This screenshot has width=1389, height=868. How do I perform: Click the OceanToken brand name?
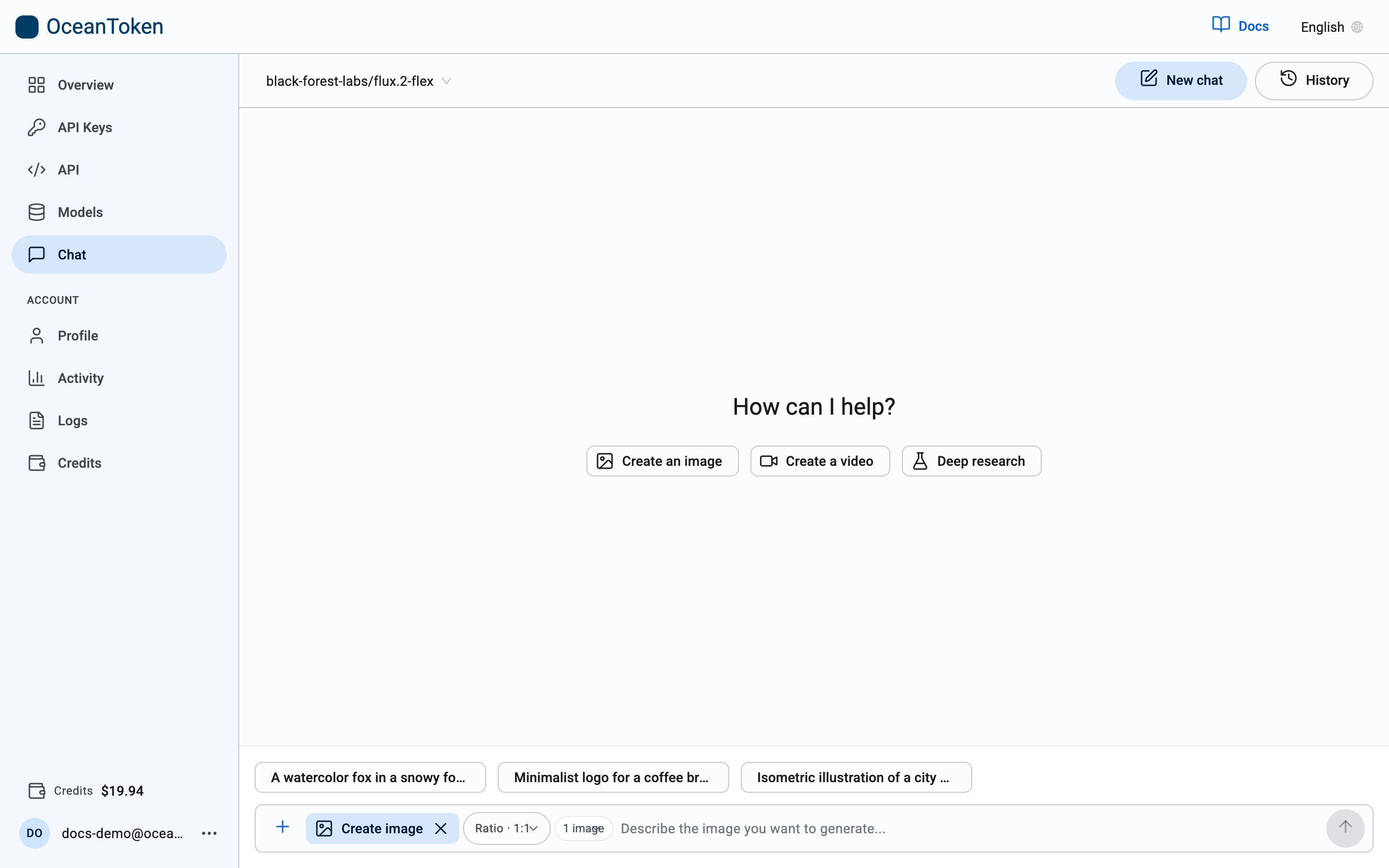click(105, 27)
